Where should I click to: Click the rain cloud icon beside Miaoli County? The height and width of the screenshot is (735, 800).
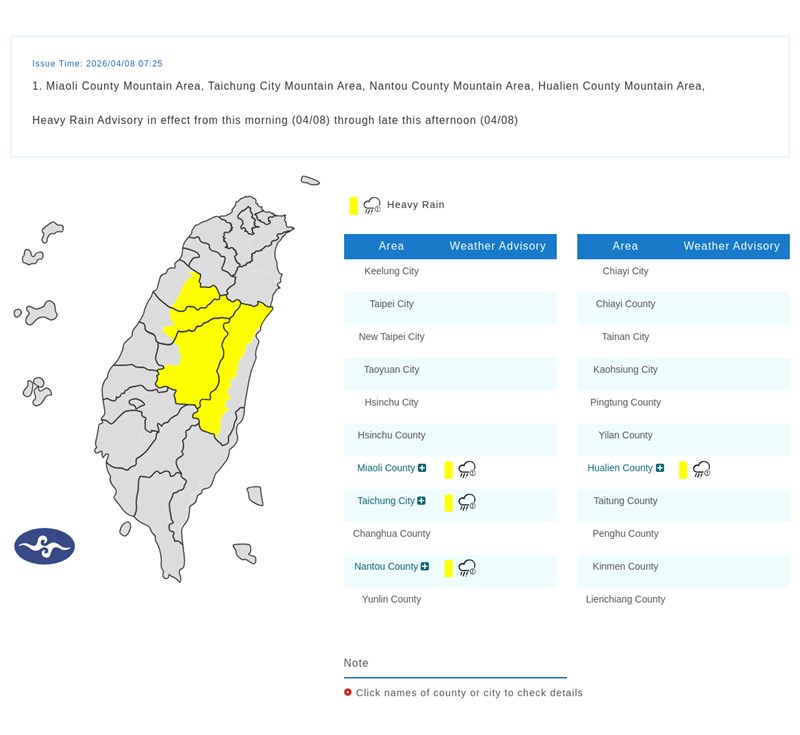(467, 469)
